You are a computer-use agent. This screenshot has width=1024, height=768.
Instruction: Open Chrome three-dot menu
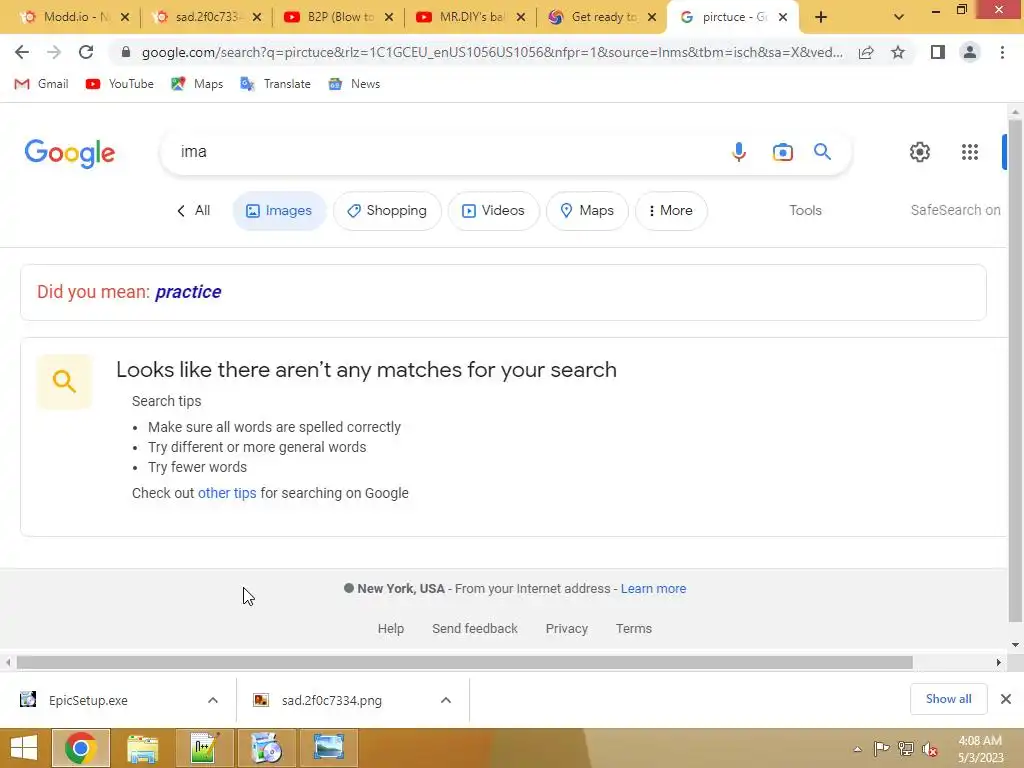(x=1002, y=52)
